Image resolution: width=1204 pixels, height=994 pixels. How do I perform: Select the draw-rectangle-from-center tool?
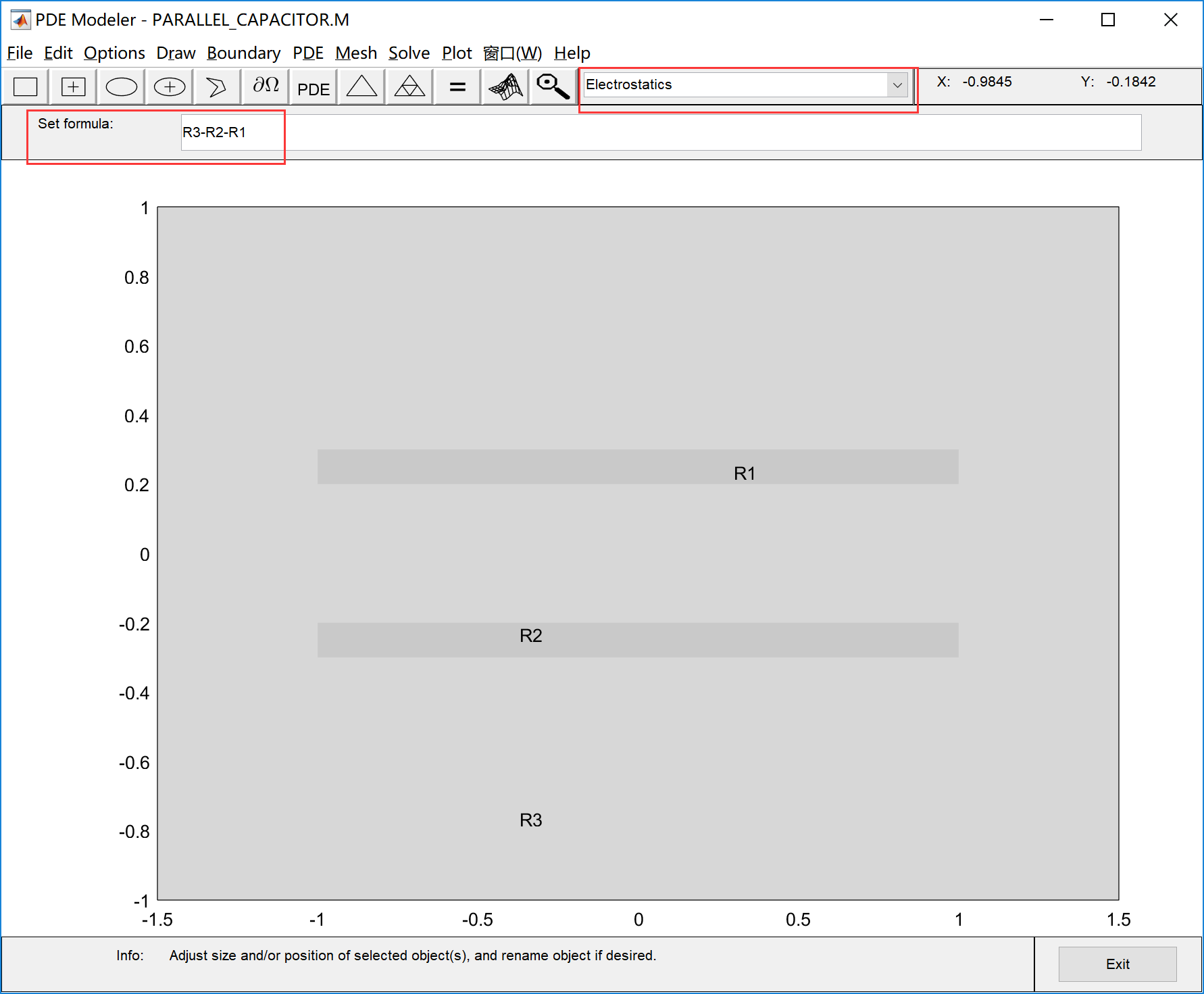73,86
